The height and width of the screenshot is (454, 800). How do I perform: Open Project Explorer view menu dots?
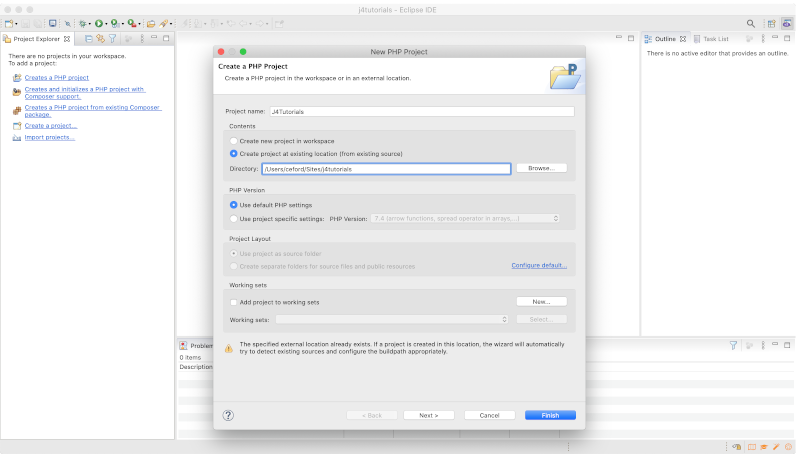point(142,39)
